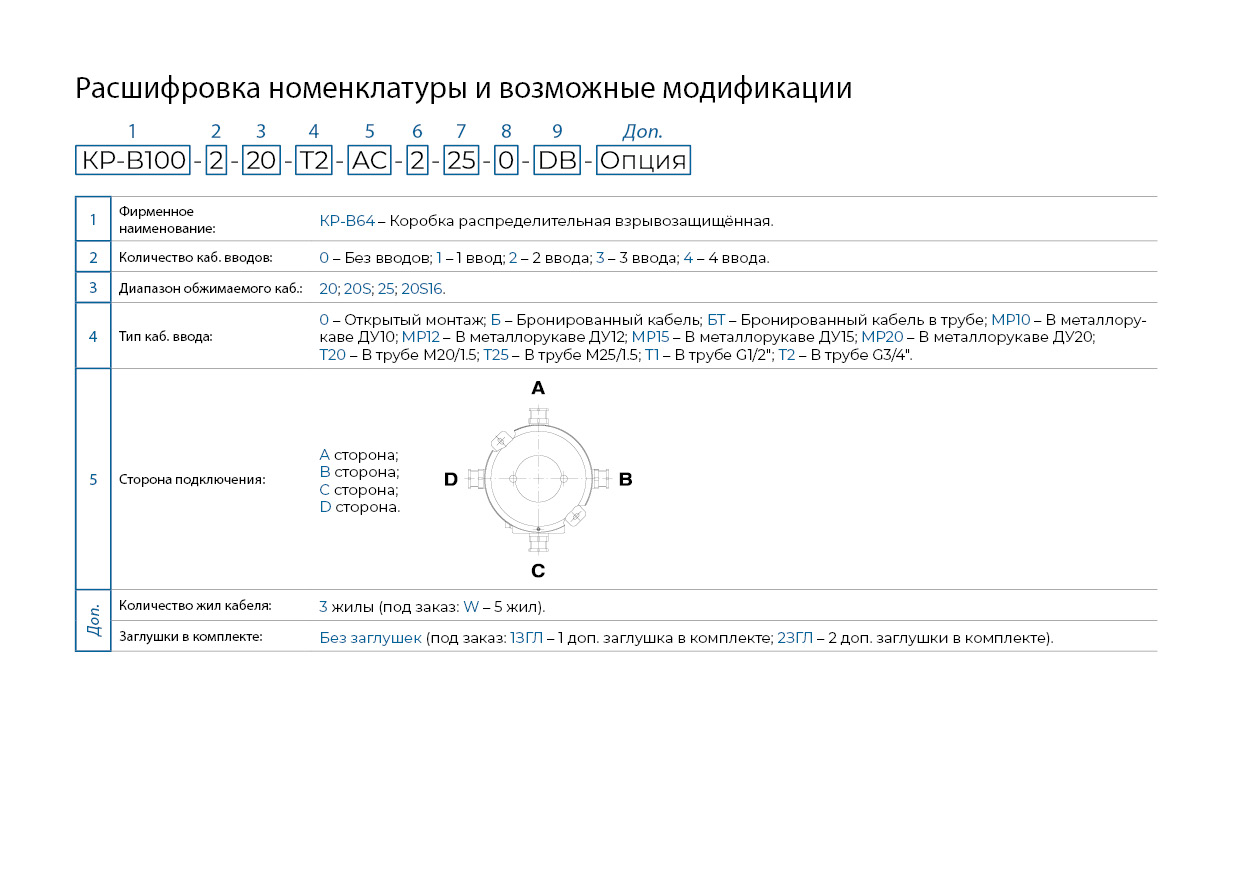Click the bold letter A above the diagram

538,388
